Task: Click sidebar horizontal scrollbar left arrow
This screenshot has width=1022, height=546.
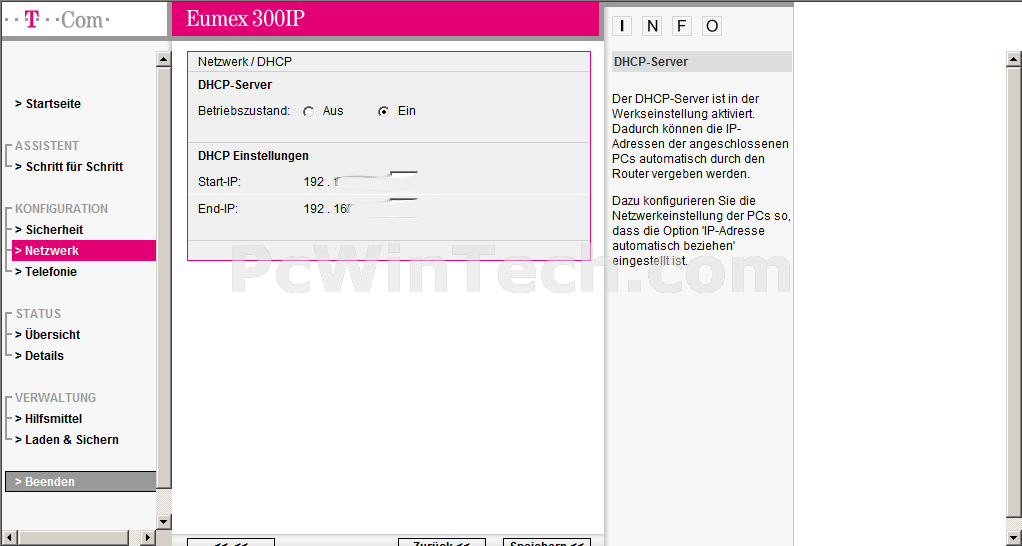Action: pyautogui.click(x=8, y=538)
